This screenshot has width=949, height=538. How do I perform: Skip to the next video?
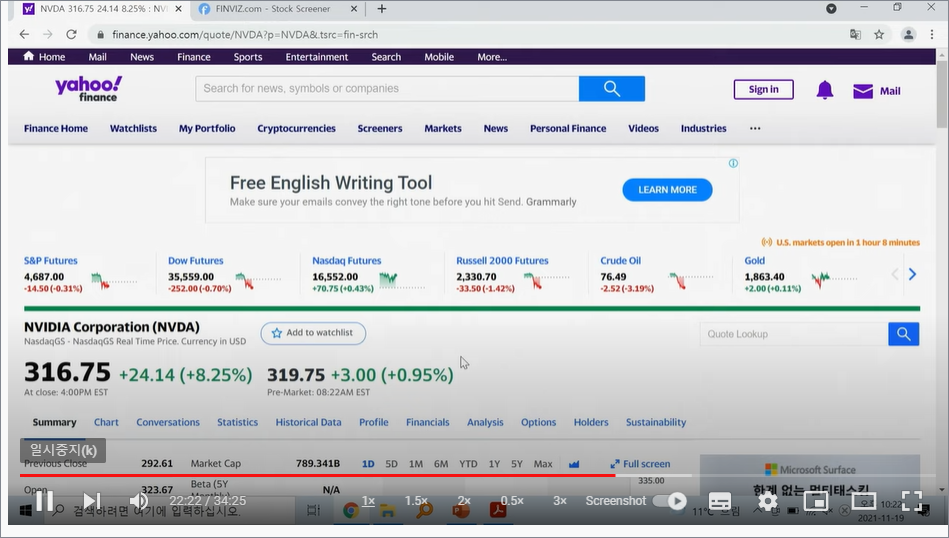coord(92,501)
